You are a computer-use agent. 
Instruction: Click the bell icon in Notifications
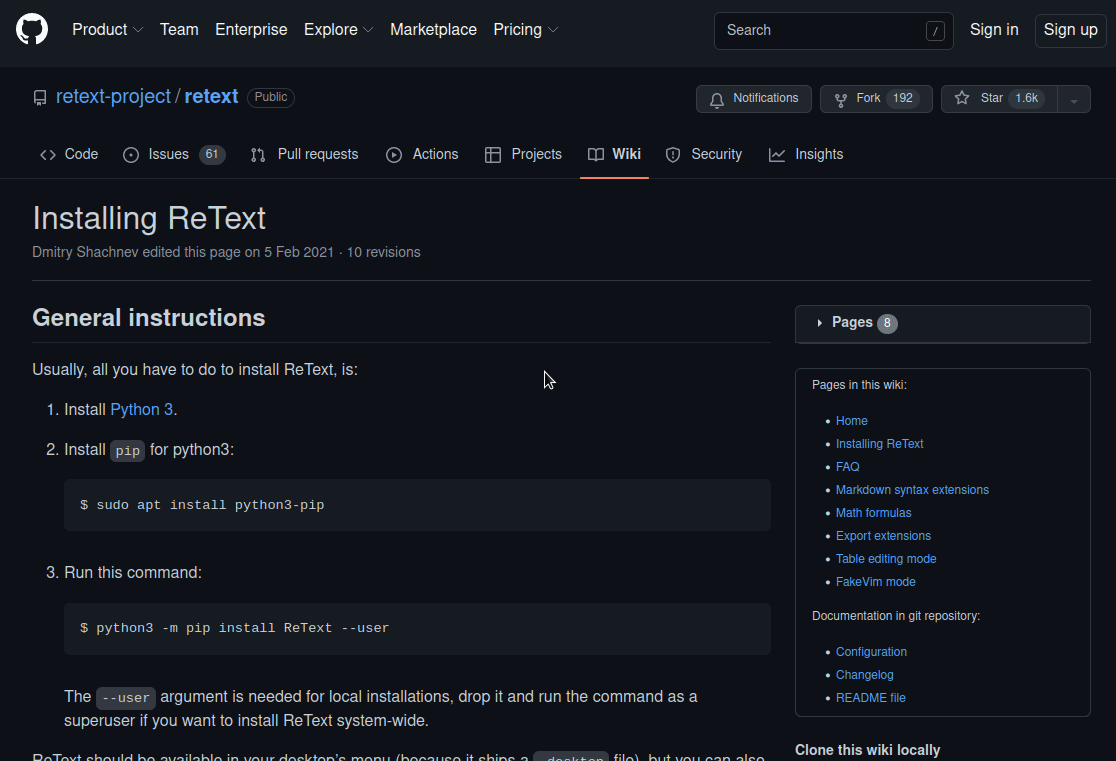click(717, 99)
